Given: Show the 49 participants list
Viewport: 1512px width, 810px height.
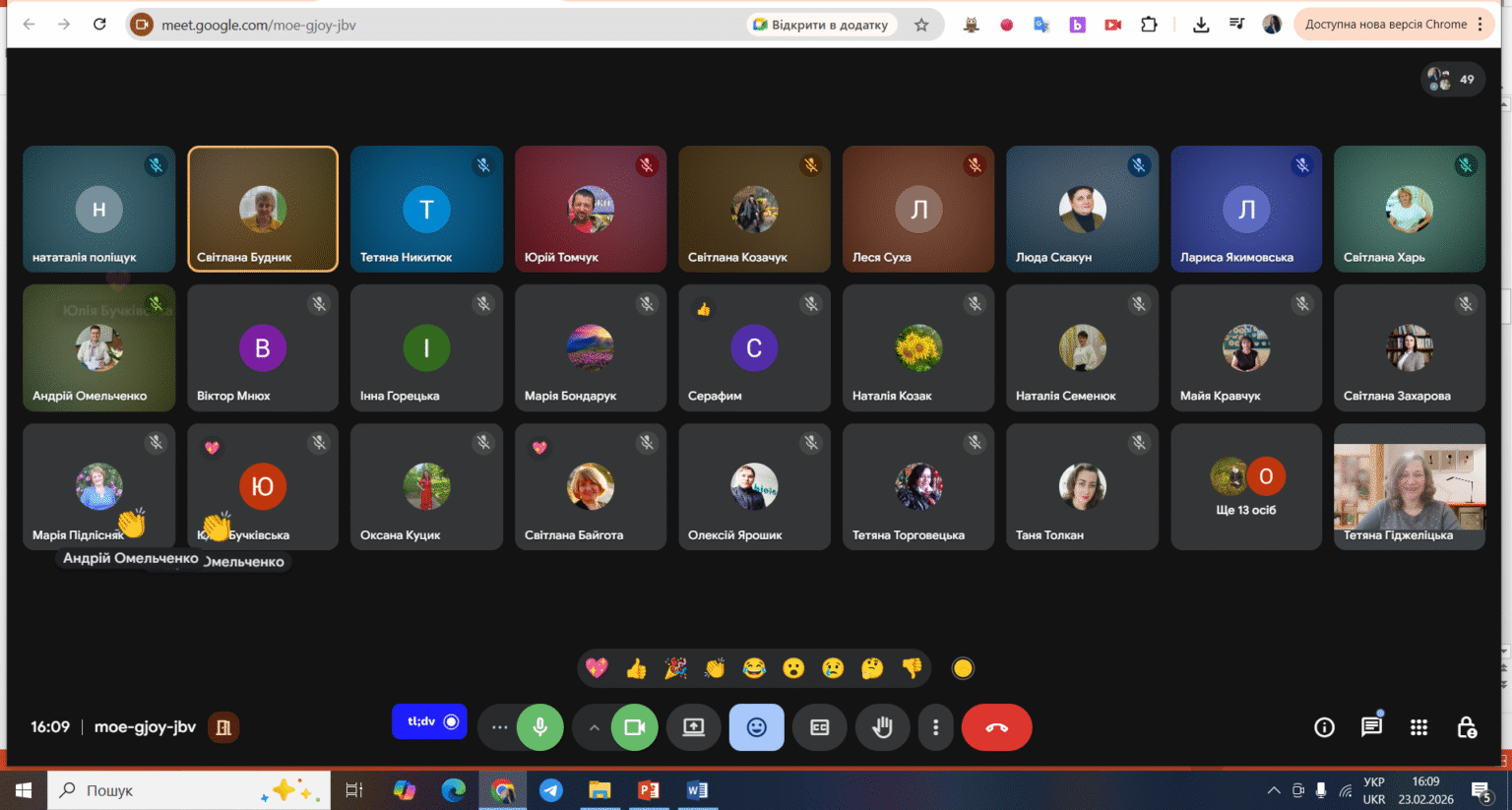Looking at the screenshot, I should point(1453,79).
